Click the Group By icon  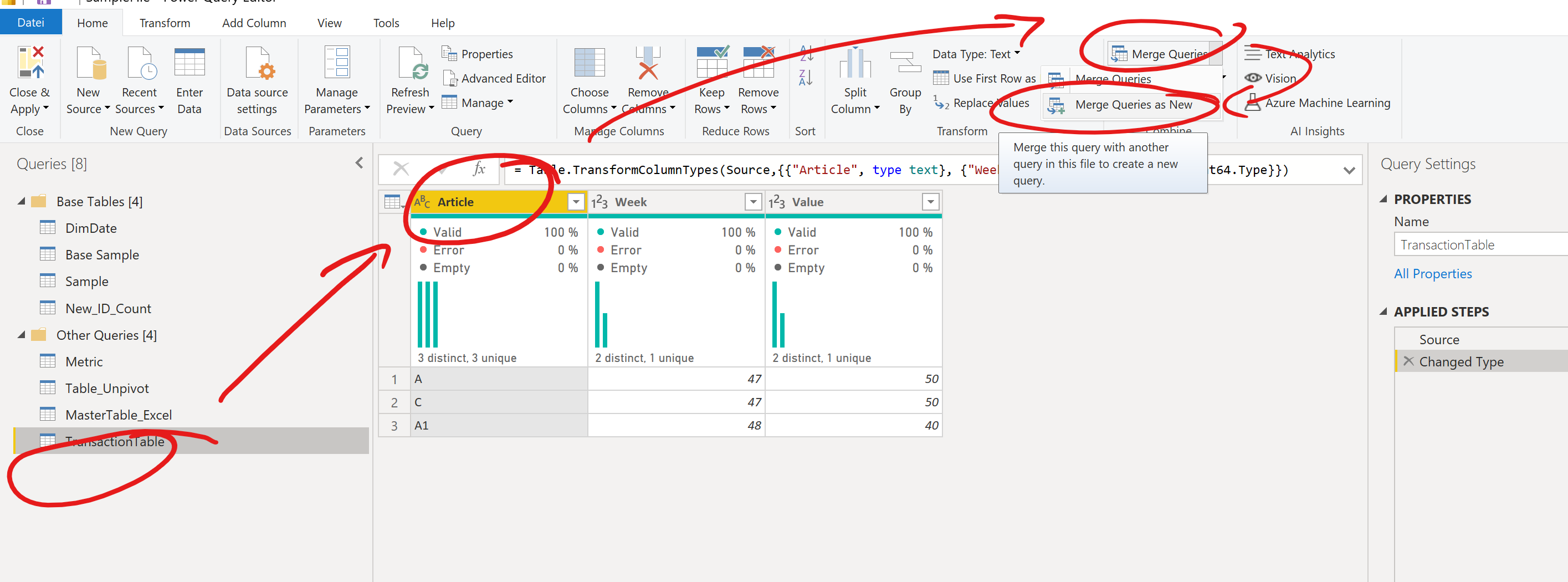pos(905,63)
